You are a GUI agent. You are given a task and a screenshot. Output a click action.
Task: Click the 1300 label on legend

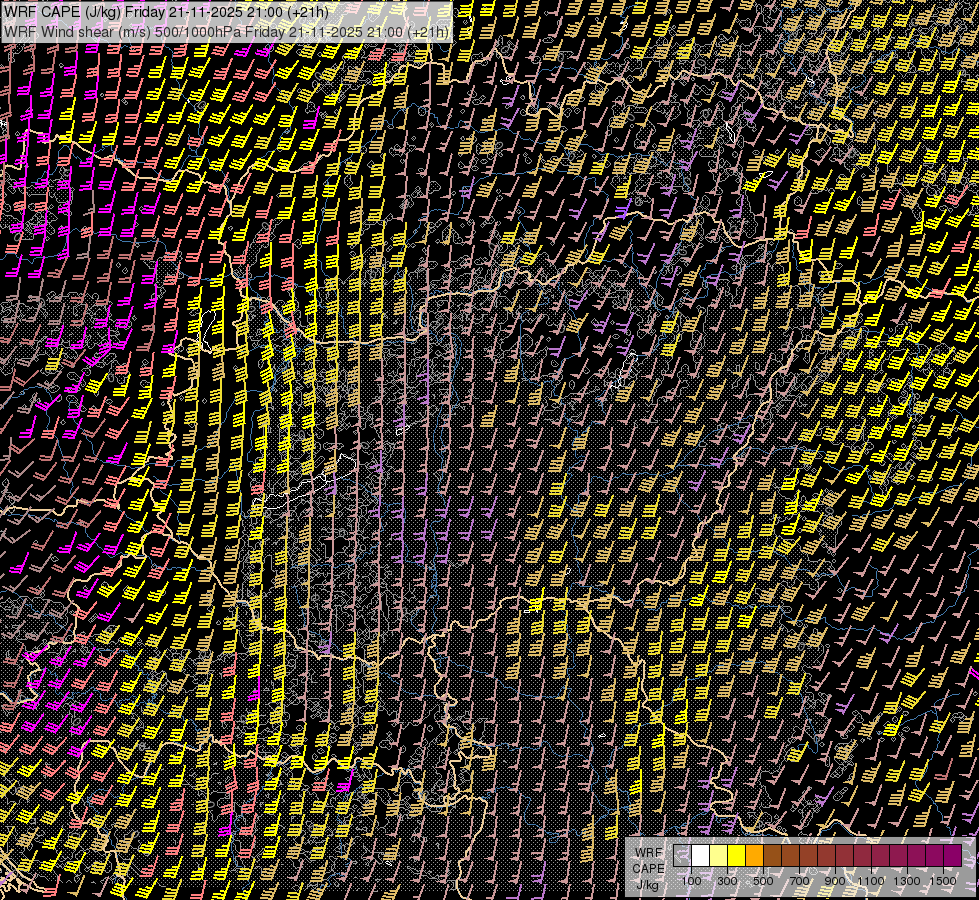coord(907,881)
